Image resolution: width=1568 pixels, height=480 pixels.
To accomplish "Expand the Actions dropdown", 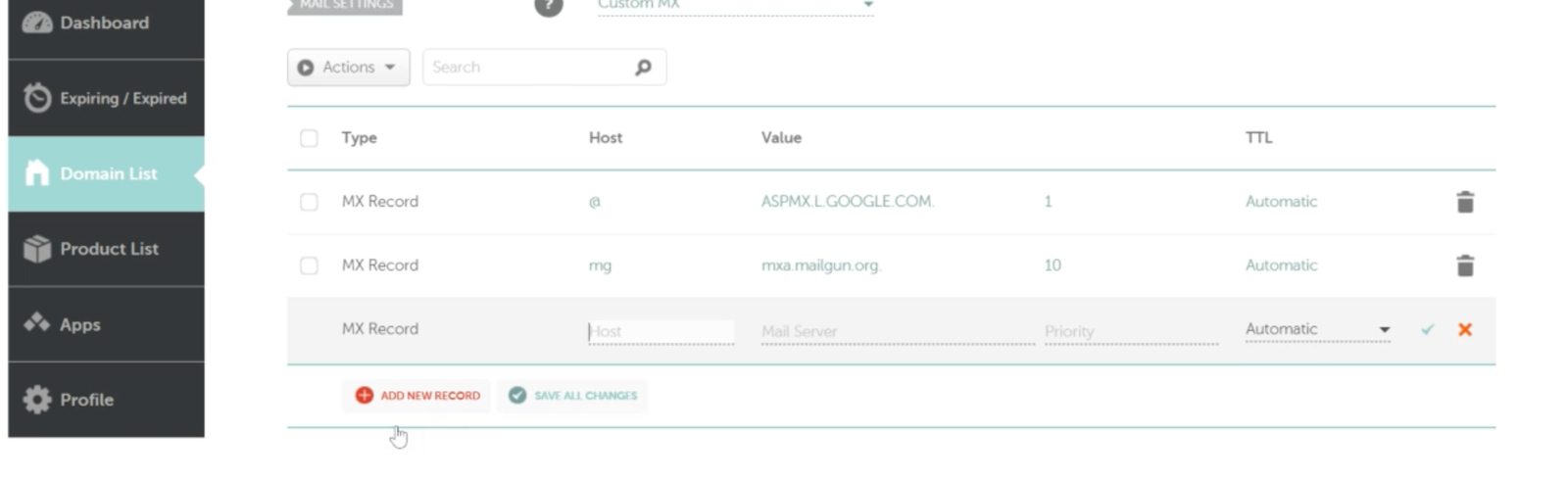I will (348, 68).
